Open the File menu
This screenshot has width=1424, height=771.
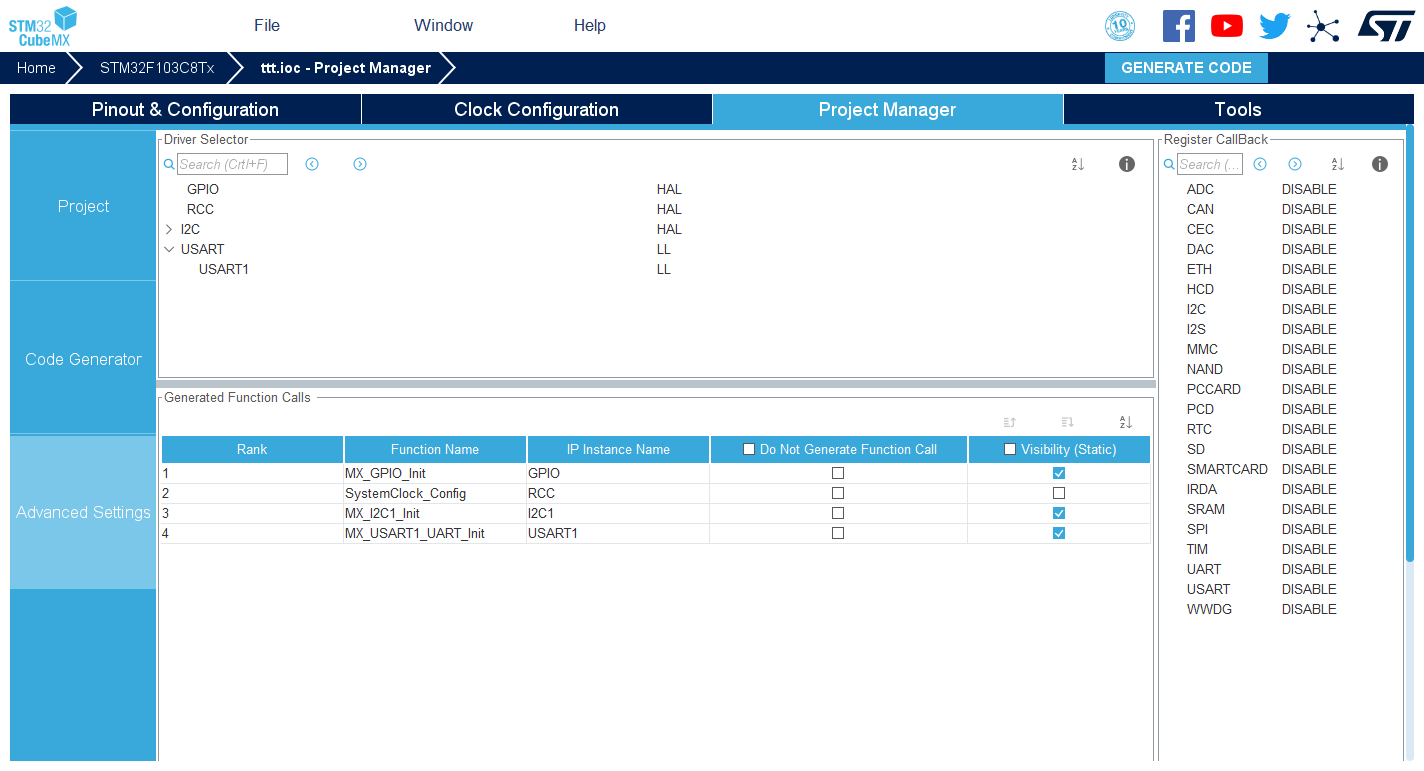click(267, 26)
